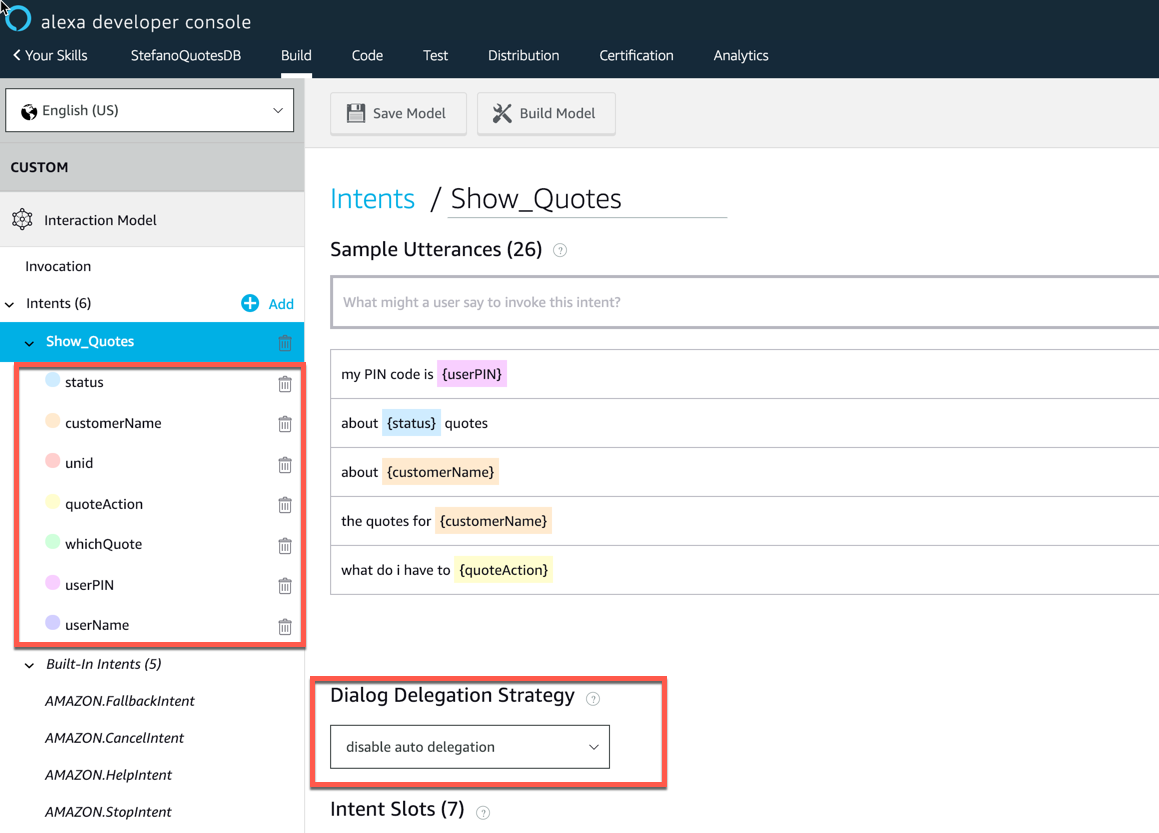This screenshot has width=1159, height=833.
Task: Click the StefanoQuotesDB skill name
Action: [186, 55]
